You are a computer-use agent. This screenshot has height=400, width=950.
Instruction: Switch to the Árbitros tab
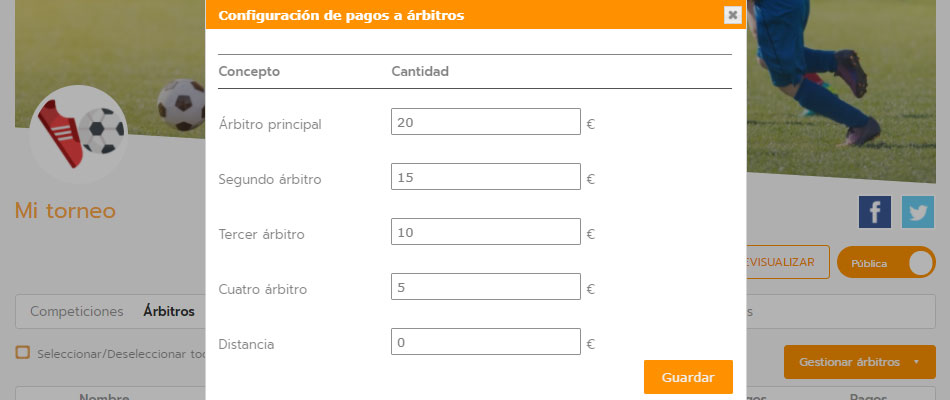(169, 311)
